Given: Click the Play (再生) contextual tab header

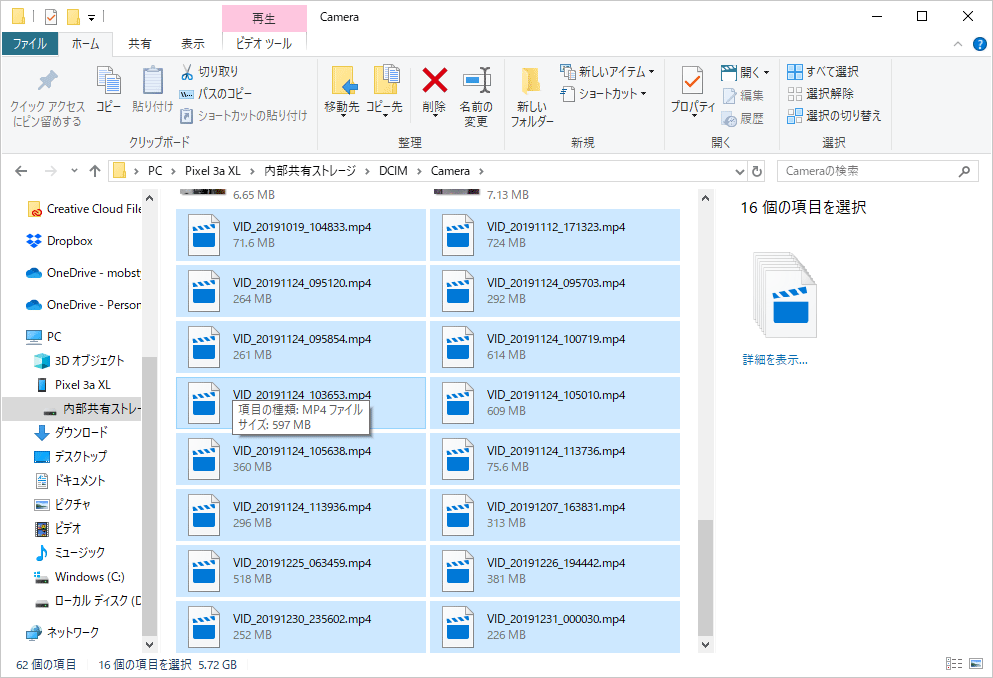Looking at the screenshot, I should click(264, 18).
